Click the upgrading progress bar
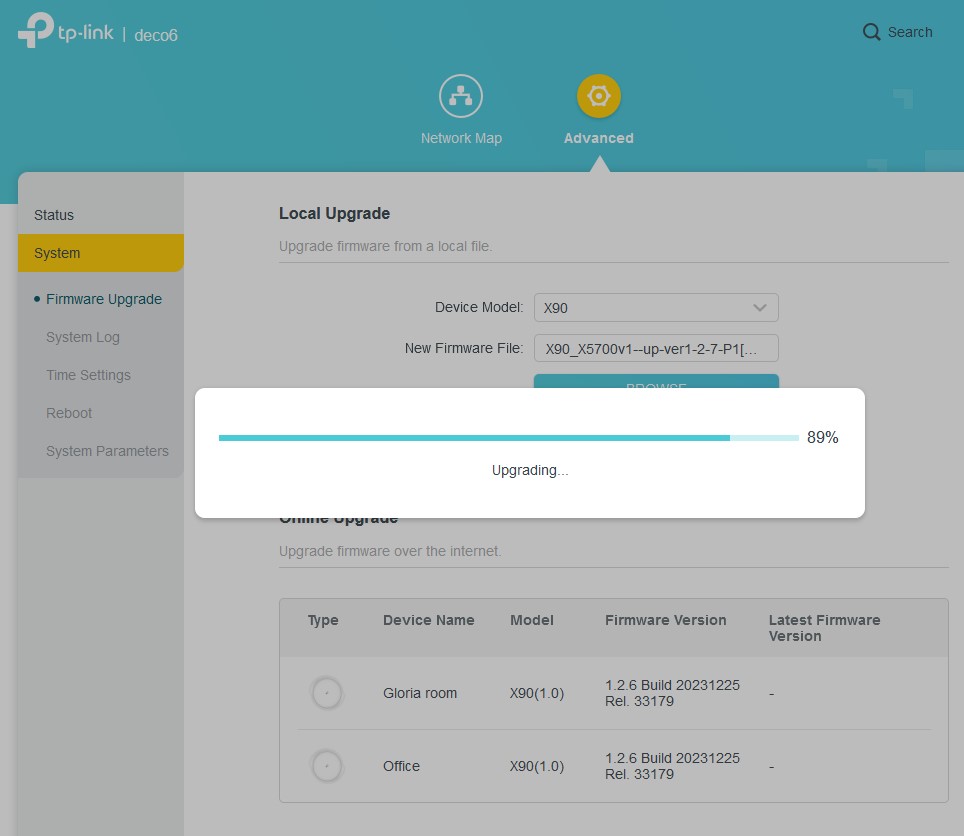The width and height of the screenshot is (964, 836). pyautogui.click(x=508, y=438)
